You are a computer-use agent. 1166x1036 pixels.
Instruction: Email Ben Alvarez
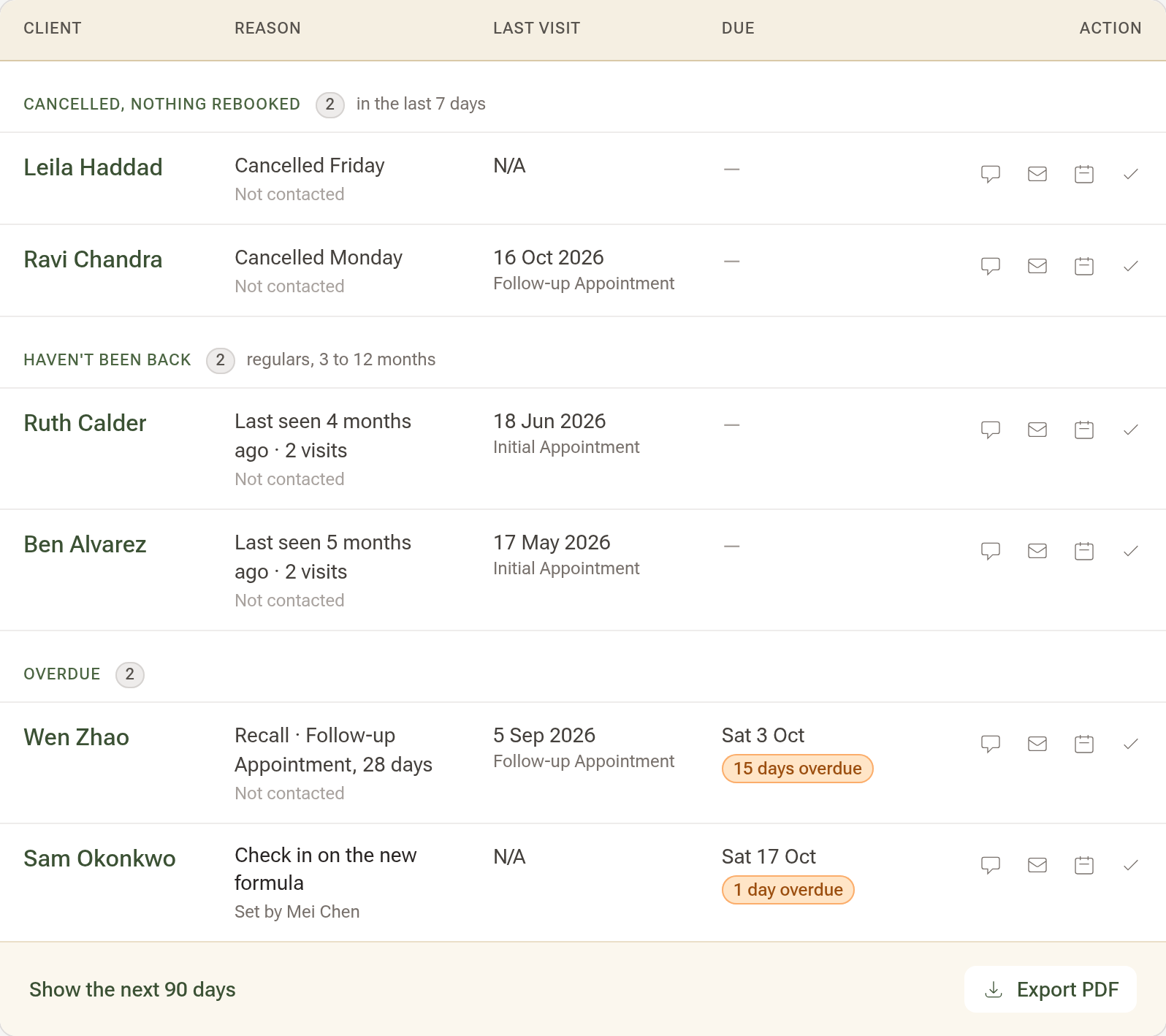coord(1037,551)
